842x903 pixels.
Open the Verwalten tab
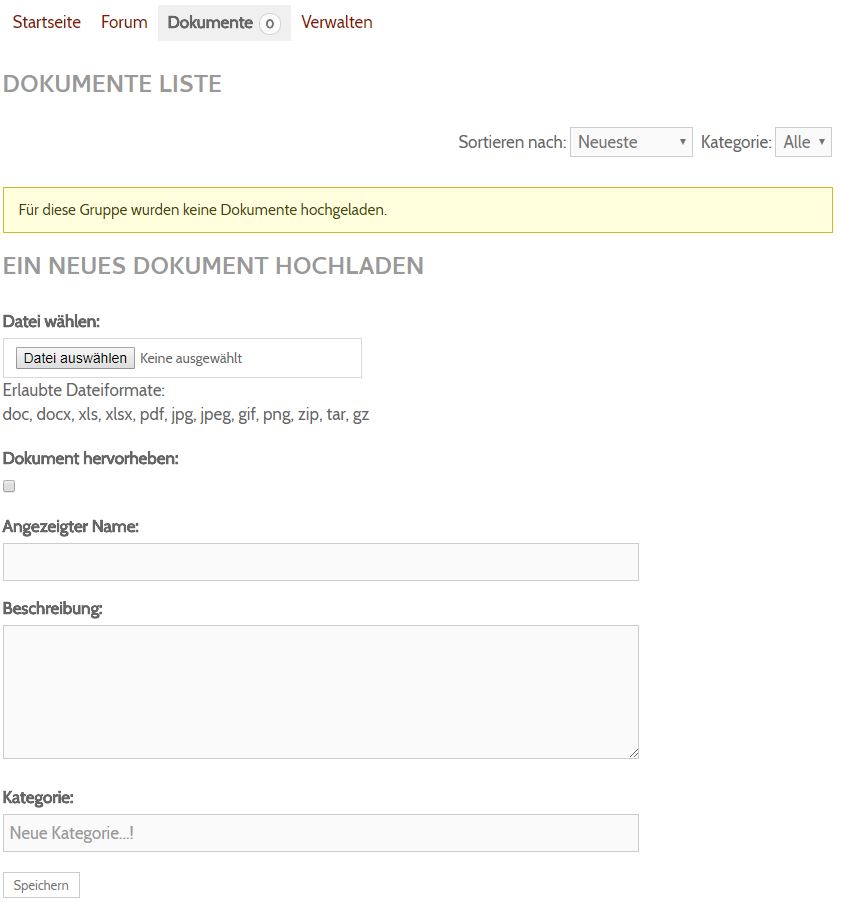(337, 22)
